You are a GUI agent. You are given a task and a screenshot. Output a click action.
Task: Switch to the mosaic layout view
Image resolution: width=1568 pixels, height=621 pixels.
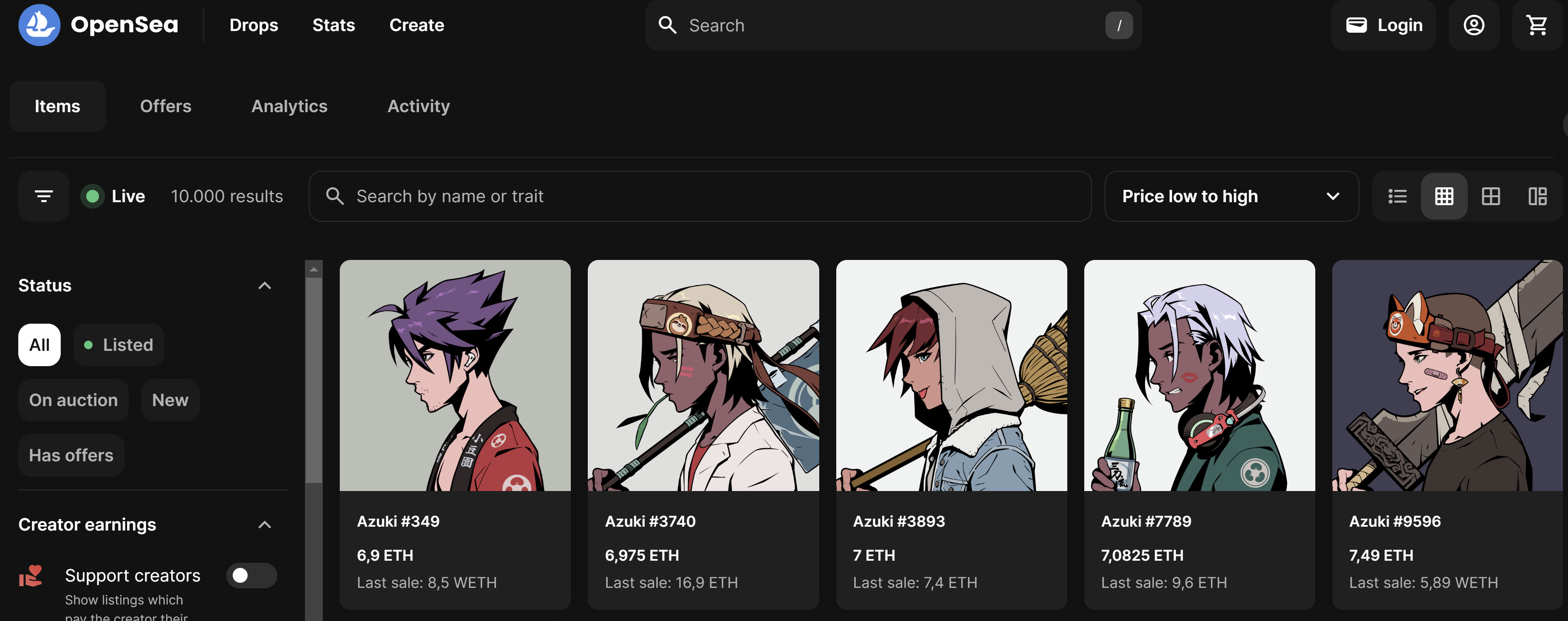pyautogui.click(x=1537, y=196)
